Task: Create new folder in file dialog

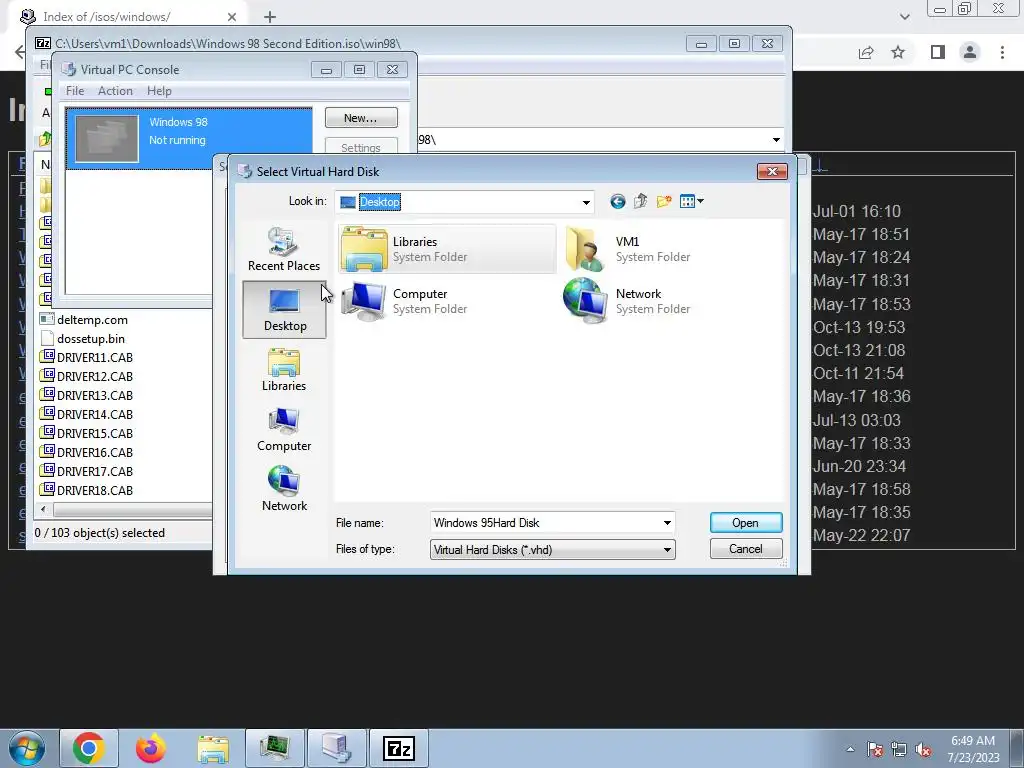Action: pyautogui.click(x=664, y=201)
